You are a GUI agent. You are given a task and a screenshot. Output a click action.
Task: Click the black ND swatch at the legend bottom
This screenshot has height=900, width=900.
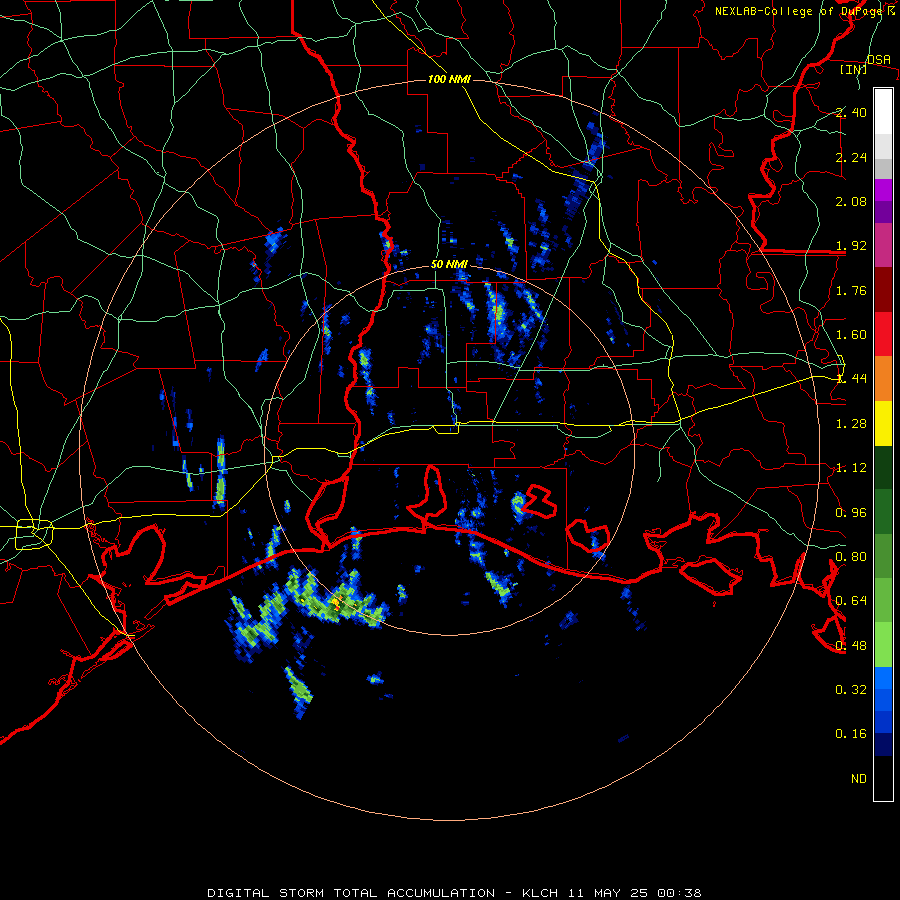point(883,778)
